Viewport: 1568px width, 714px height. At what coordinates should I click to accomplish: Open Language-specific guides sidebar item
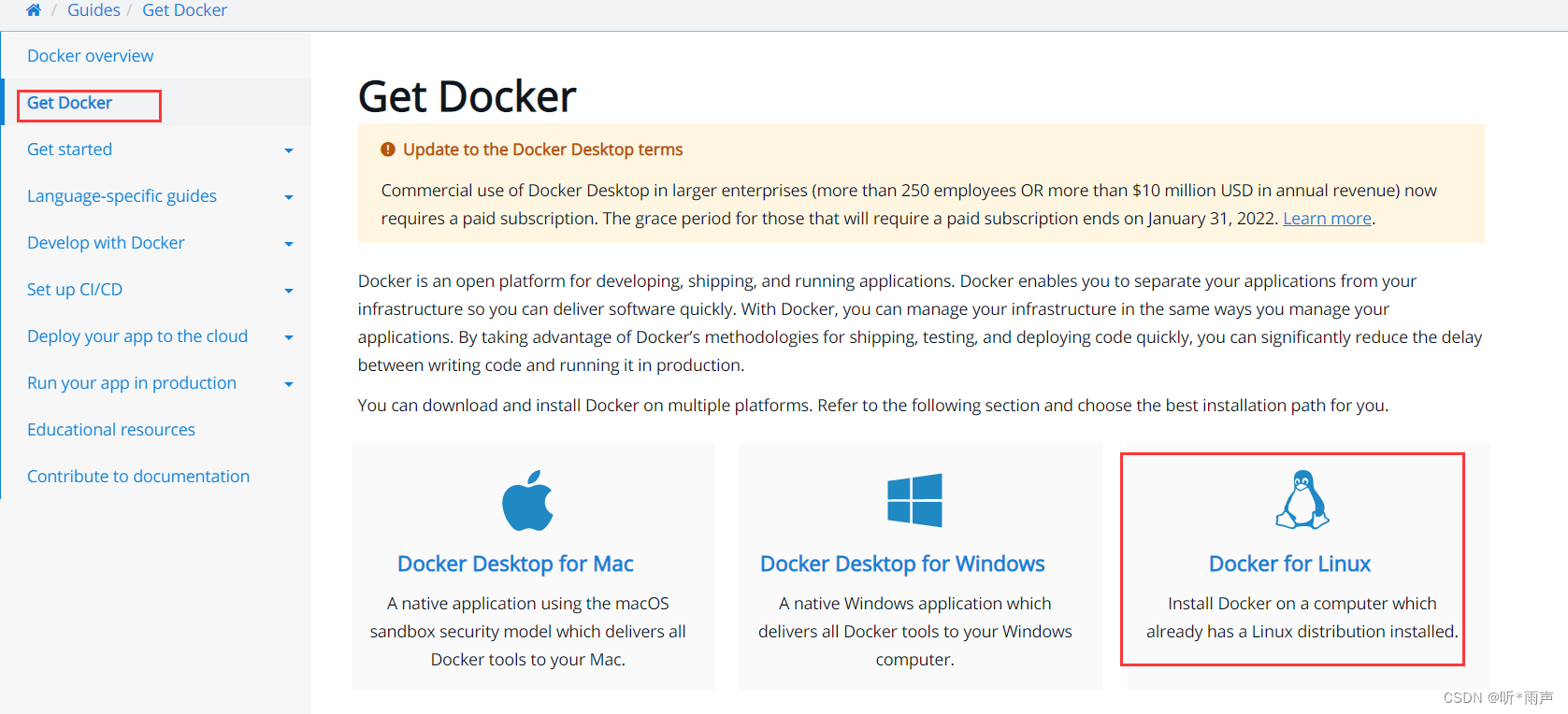[122, 196]
